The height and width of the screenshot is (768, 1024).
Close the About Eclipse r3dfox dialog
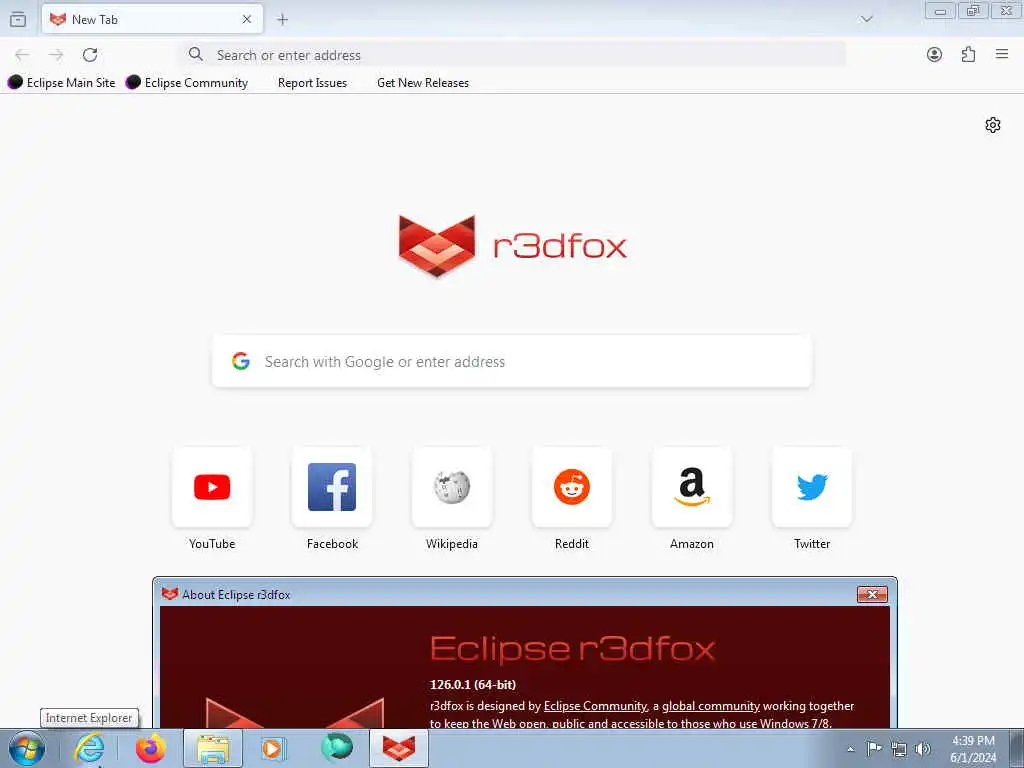(x=872, y=594)
